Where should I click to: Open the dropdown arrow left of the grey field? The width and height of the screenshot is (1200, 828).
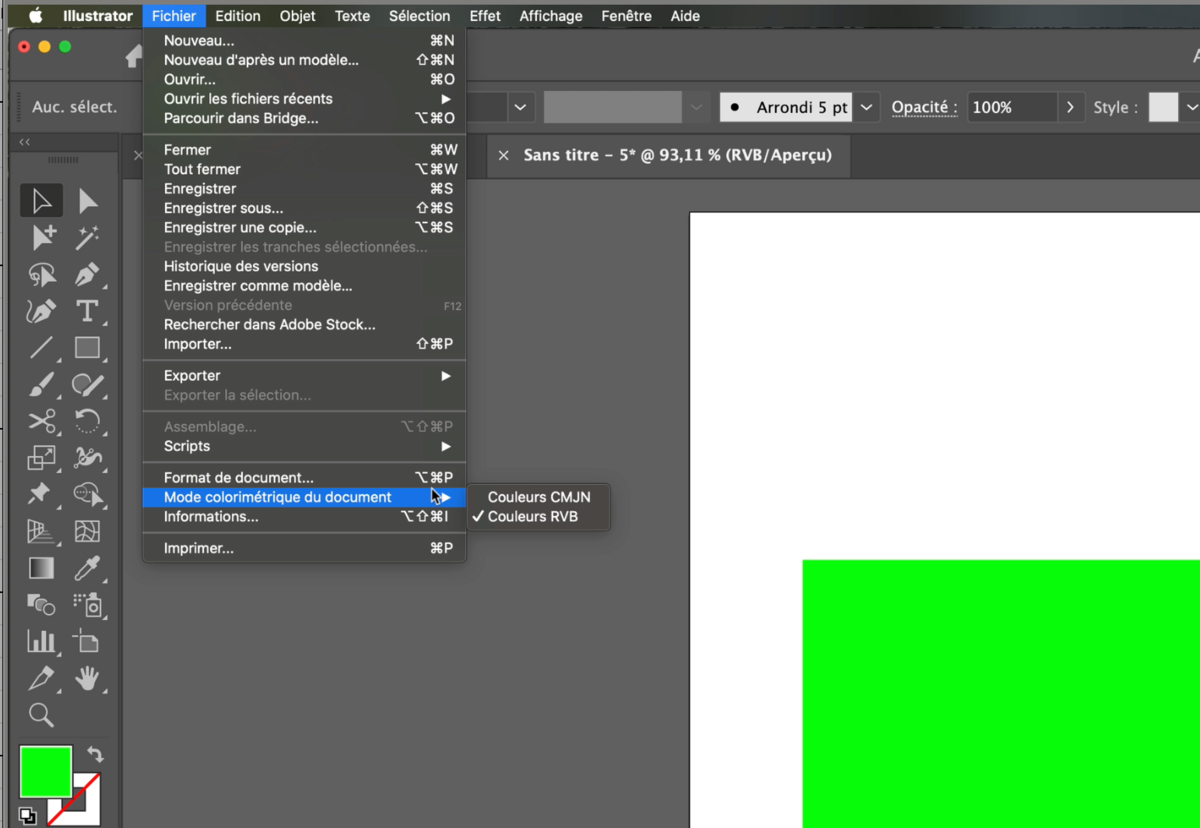(520, 107)
